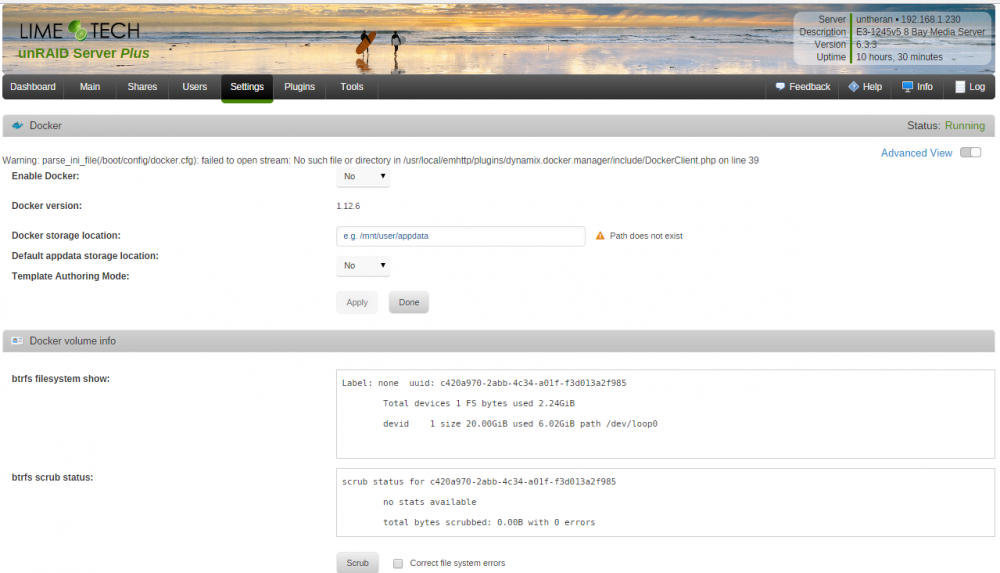Open the Enable Docker dropdown
Screen dimensions: 1000x573
[363, 177]
